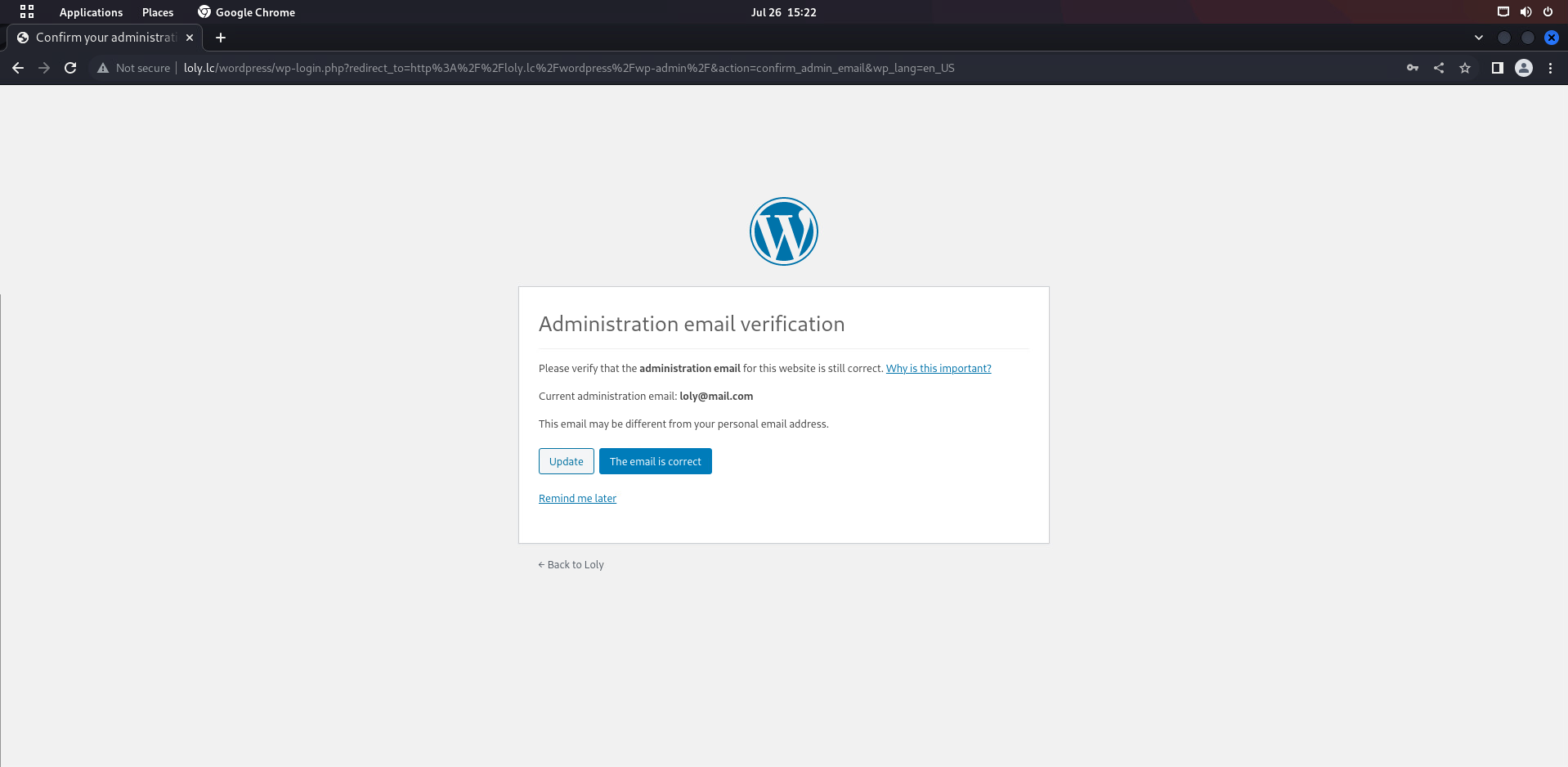Open the clock Jul 26 15:22
Viewport: 1568px width, 767px height.
pyautogui.click(x=784, y=12)
